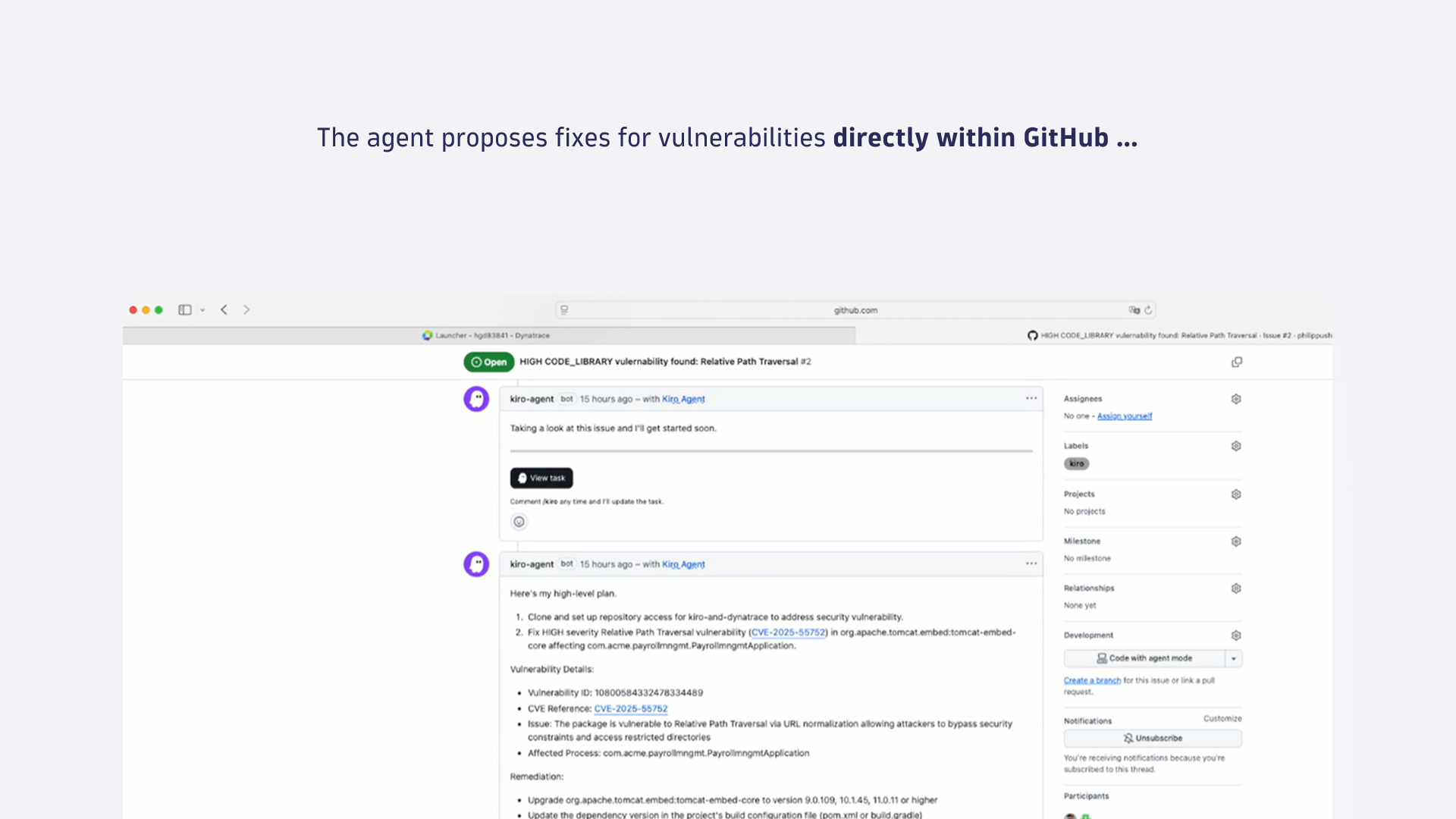
Task: Open the CVE-2025-55752 reference link
Action: pos(788,632)
